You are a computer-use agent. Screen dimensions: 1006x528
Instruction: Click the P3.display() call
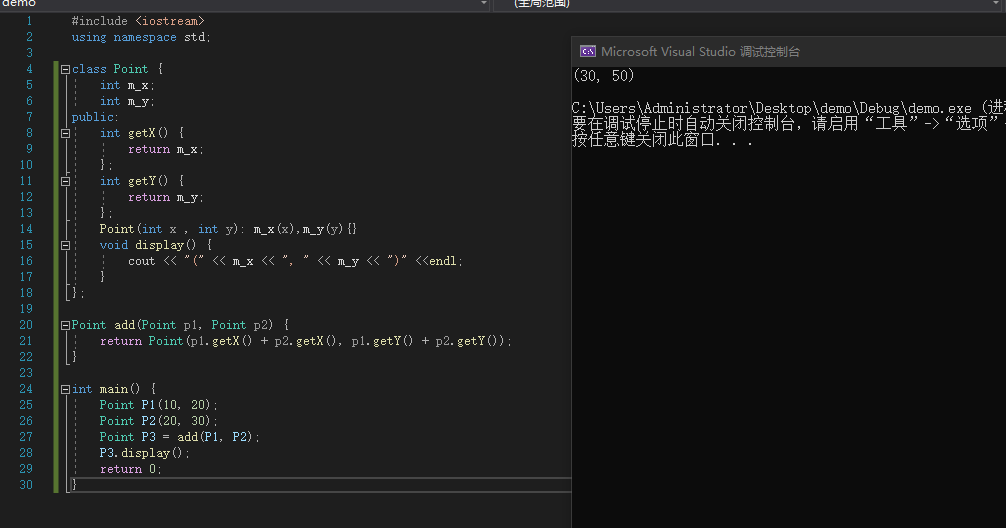coord(144,453)
